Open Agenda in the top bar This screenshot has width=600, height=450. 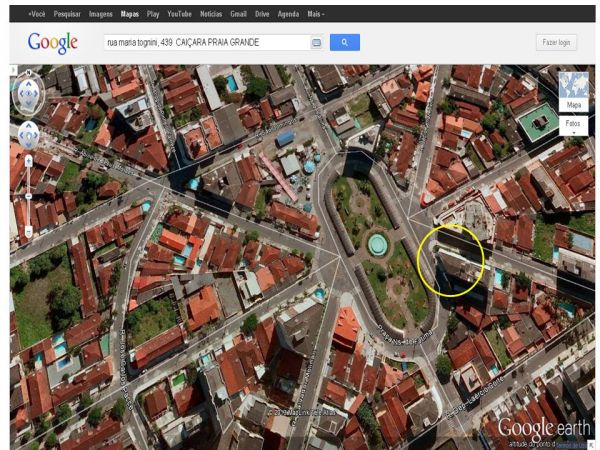coord(288,14)
